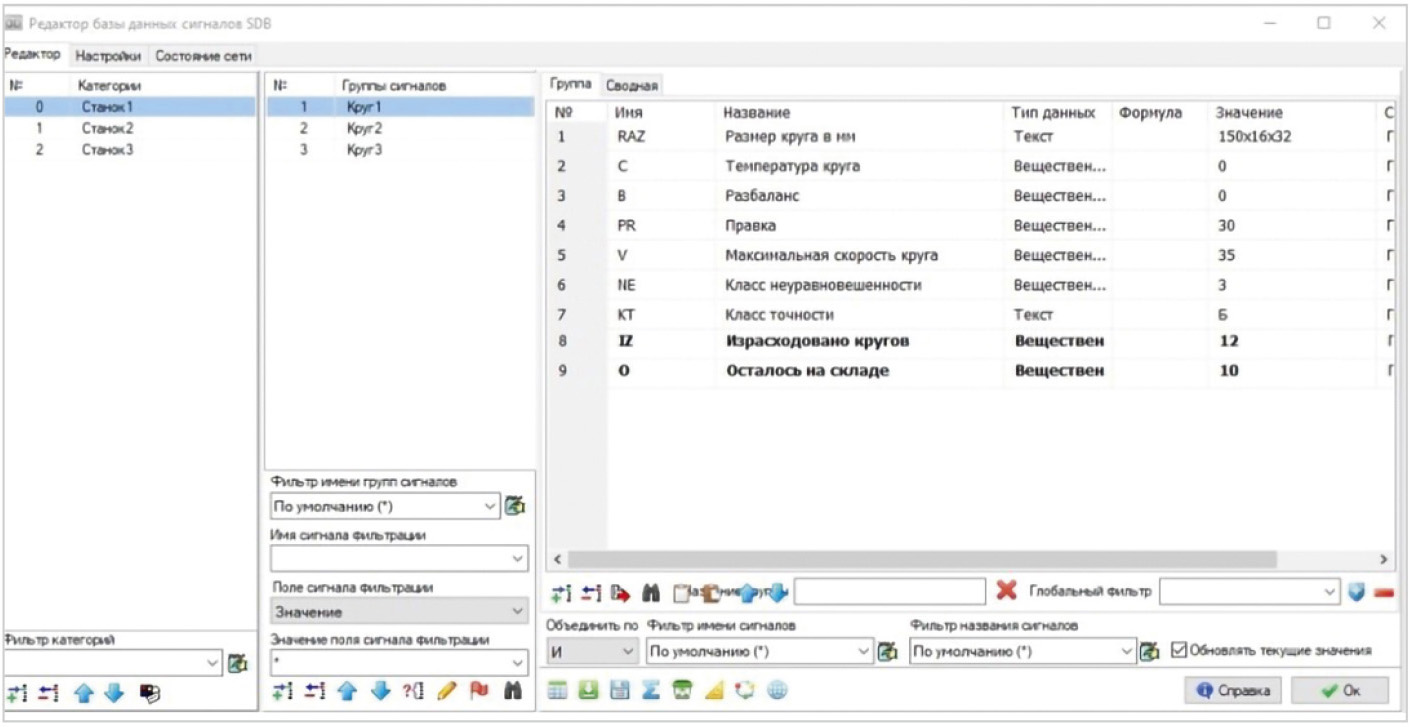Click the green download arrow icon
The image size is (1410, 727).
[590, 690]
